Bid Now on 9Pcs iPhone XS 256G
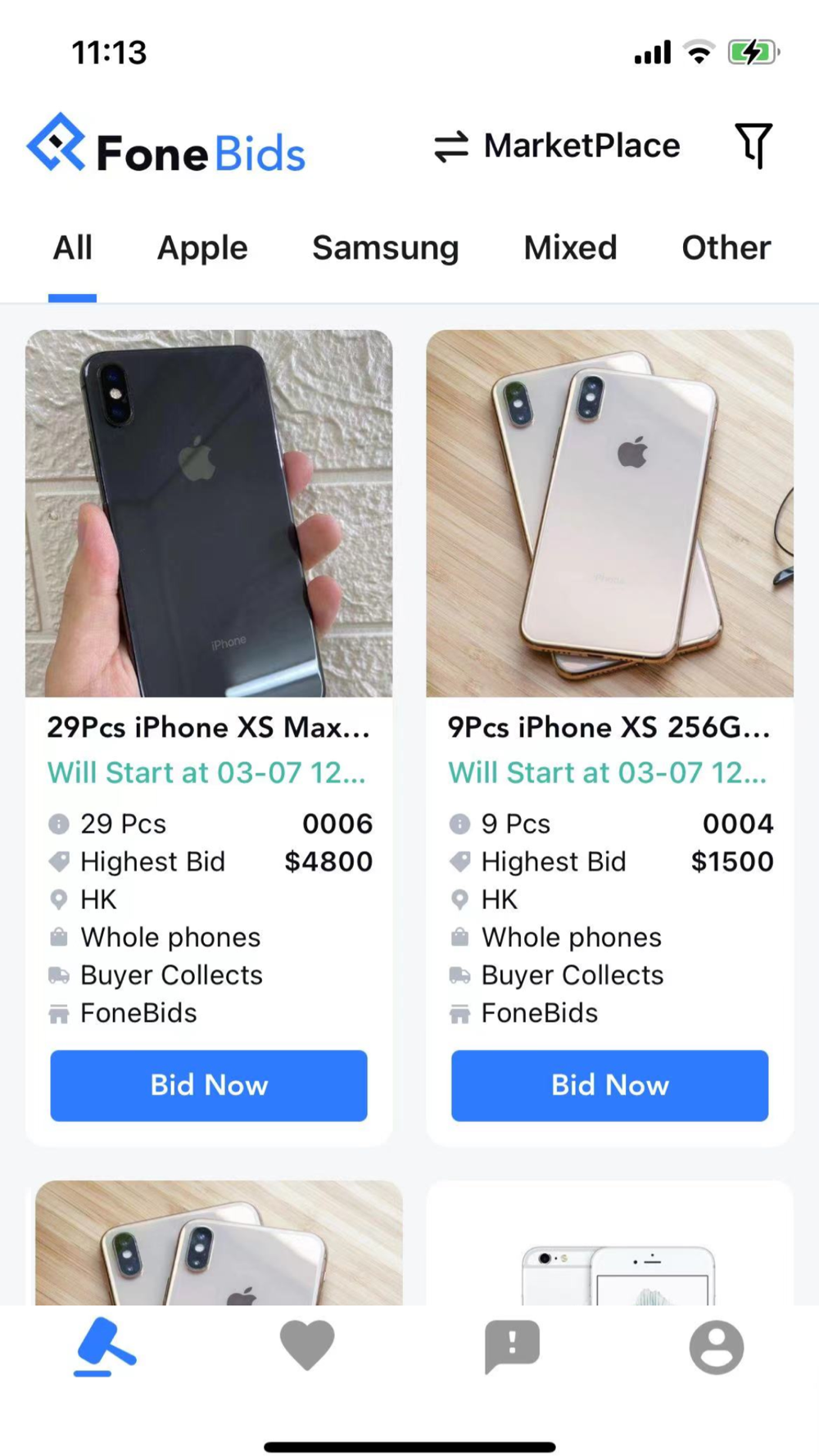This screenshot has width=819, height=1456. click(610, 1085)
